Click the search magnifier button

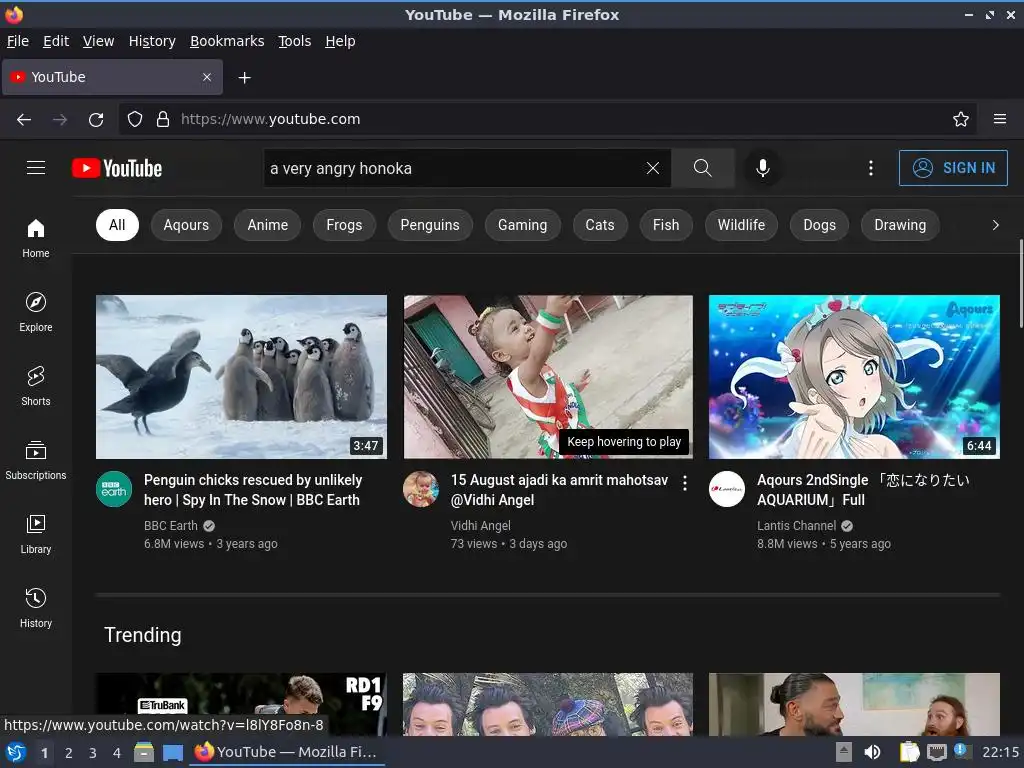click(x=703, y=168)
